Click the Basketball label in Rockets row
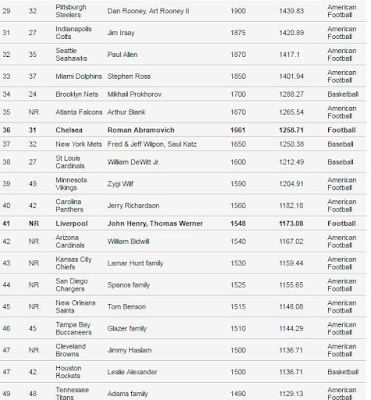This screenshot has height=400, width=371. coord(343,372)
